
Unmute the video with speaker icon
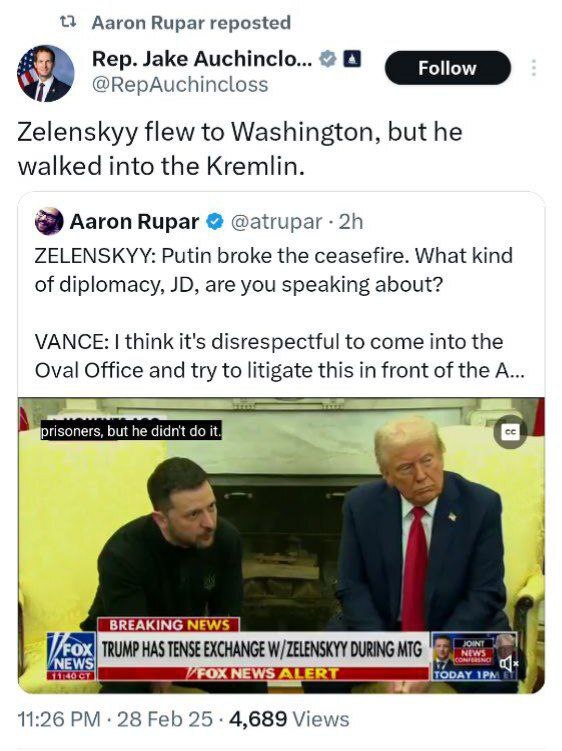pyautogui.click(x=509, y=663)
